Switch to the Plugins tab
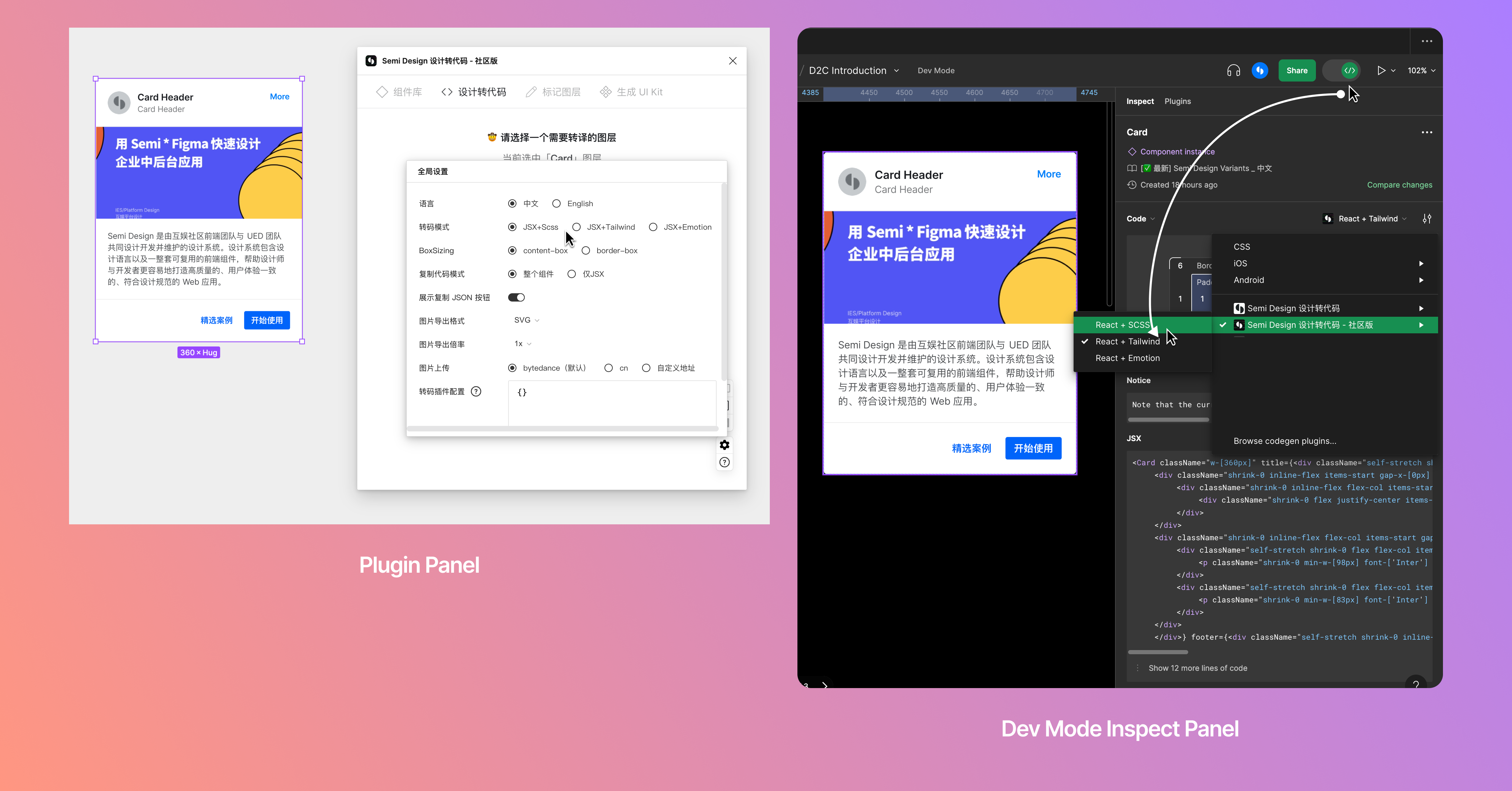This screenshot has width=1512, height=791. click(1177, 101)
